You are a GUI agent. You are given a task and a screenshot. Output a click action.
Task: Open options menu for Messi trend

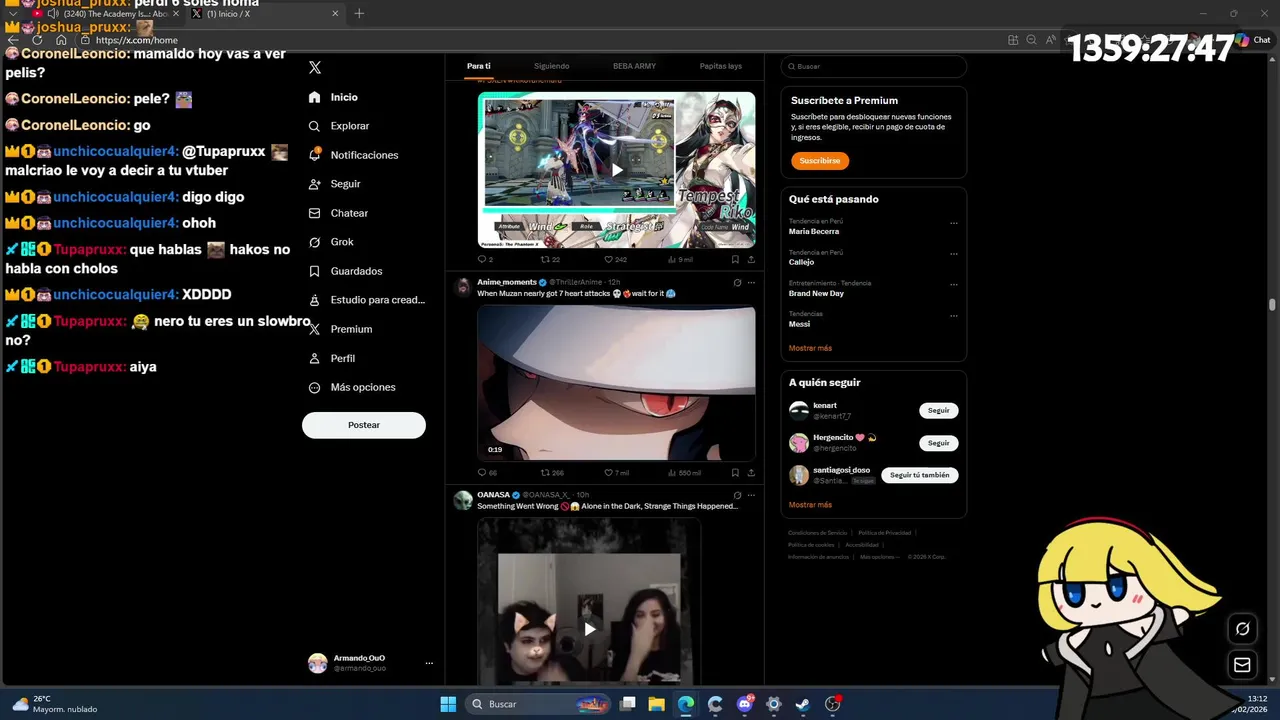953,316
